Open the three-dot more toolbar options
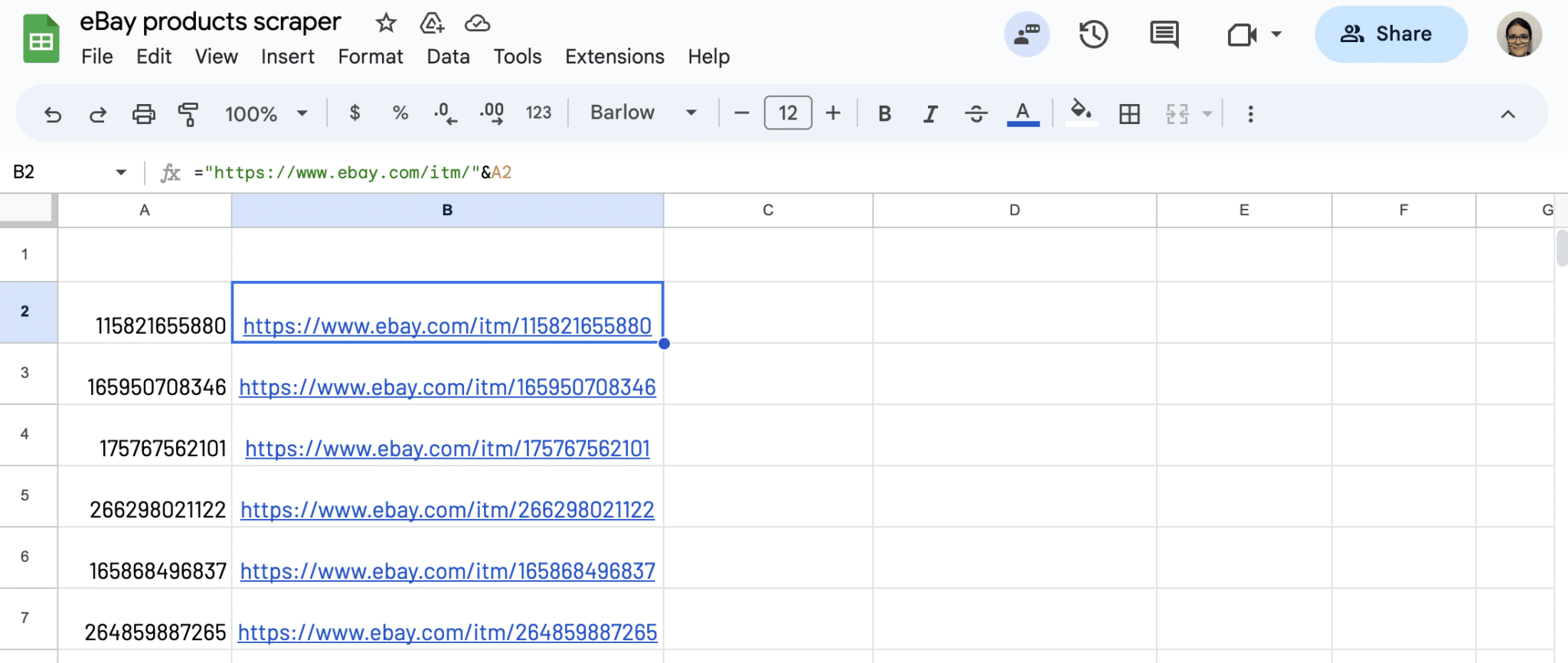Image resolution: width=1568 pixels, height=663 pixels. click(x=1250, y=114)
